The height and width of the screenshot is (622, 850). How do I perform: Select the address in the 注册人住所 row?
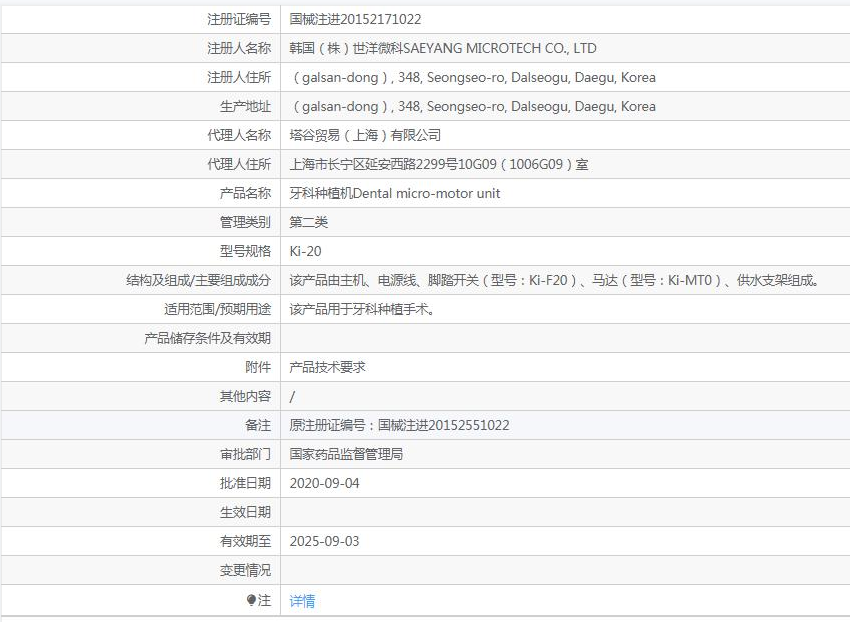(x=473, y=78)
